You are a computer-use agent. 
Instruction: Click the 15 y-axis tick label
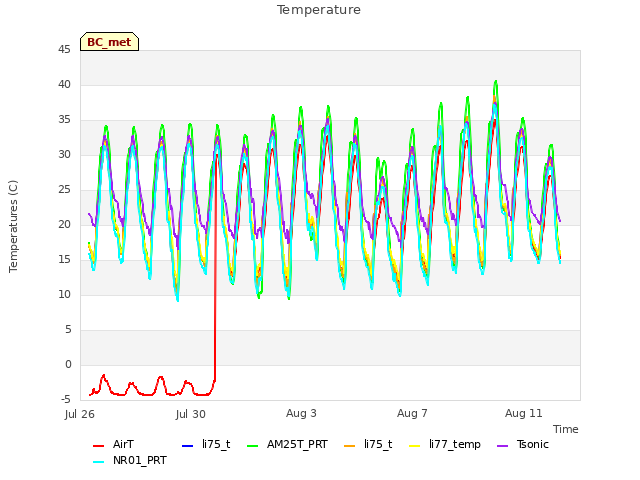coord(64,260)
